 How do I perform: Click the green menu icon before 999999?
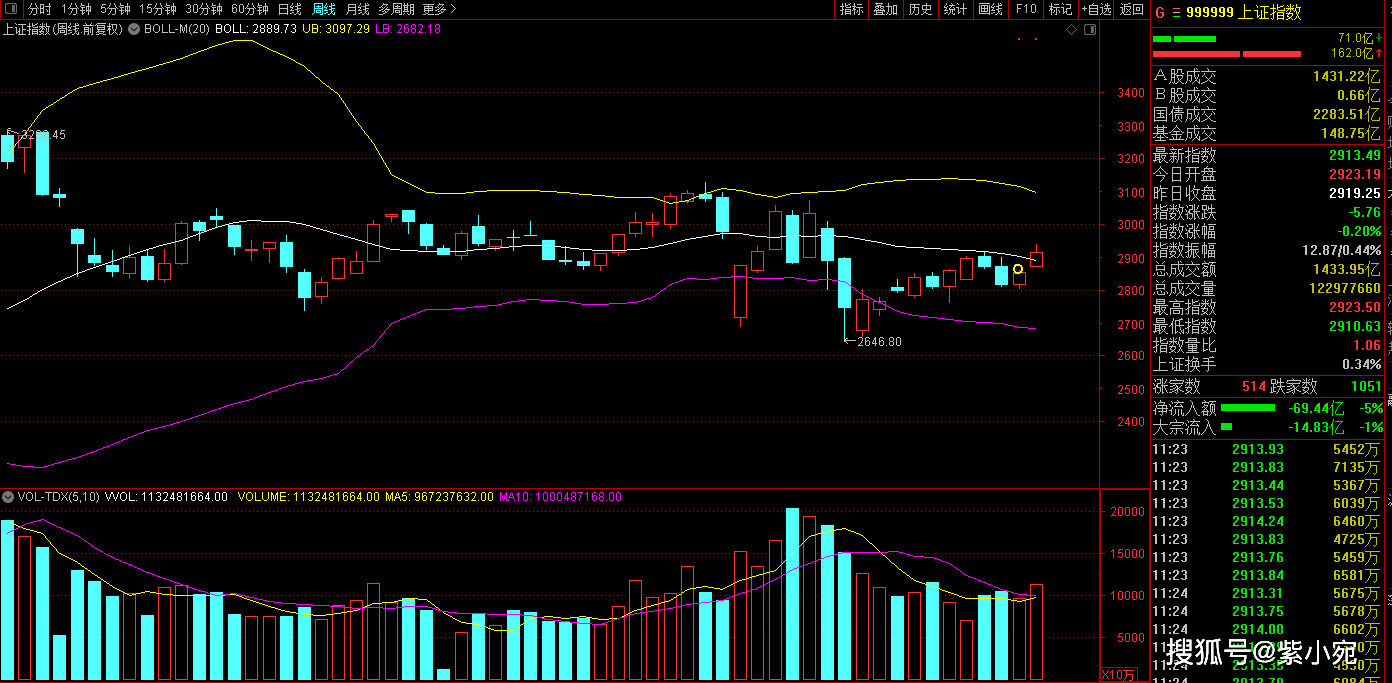coord(1176,13)
